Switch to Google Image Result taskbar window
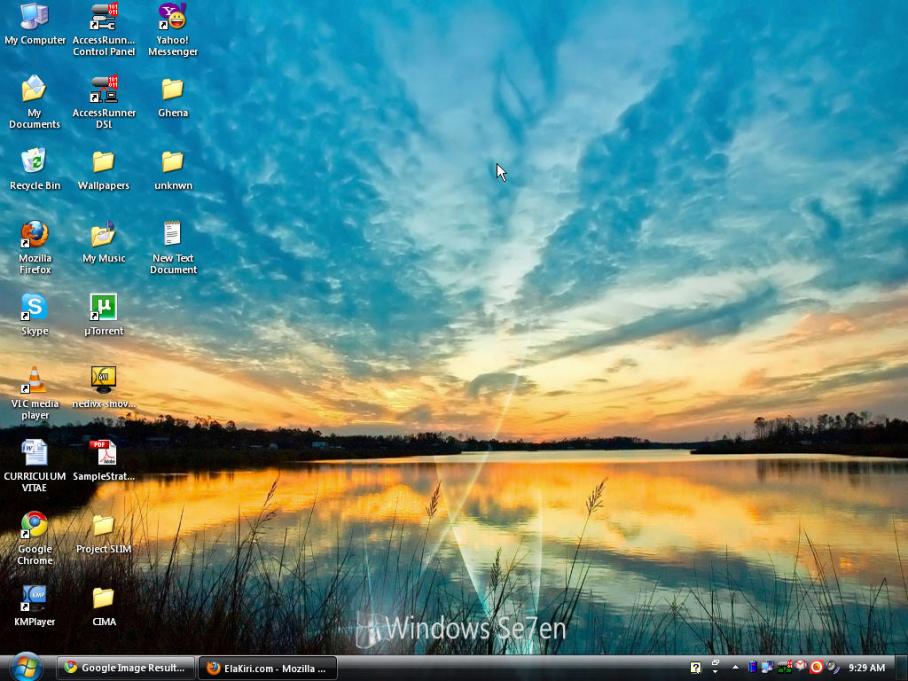Image resolution: width=908 pixels, height=681 pixels. (x=125, y=668)
